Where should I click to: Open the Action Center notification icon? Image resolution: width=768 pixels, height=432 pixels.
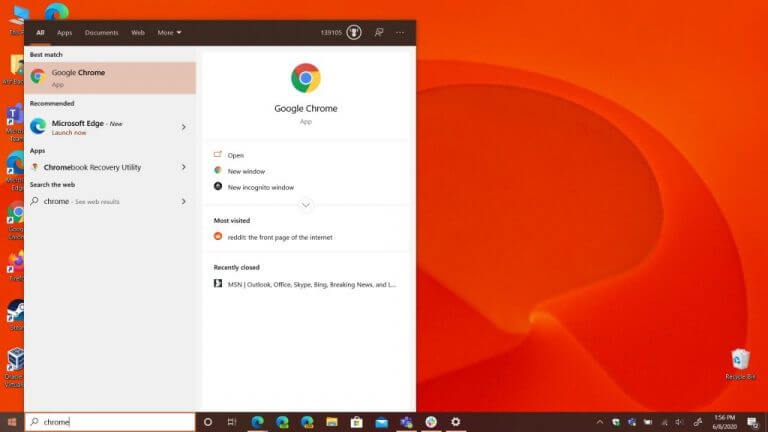753,422
